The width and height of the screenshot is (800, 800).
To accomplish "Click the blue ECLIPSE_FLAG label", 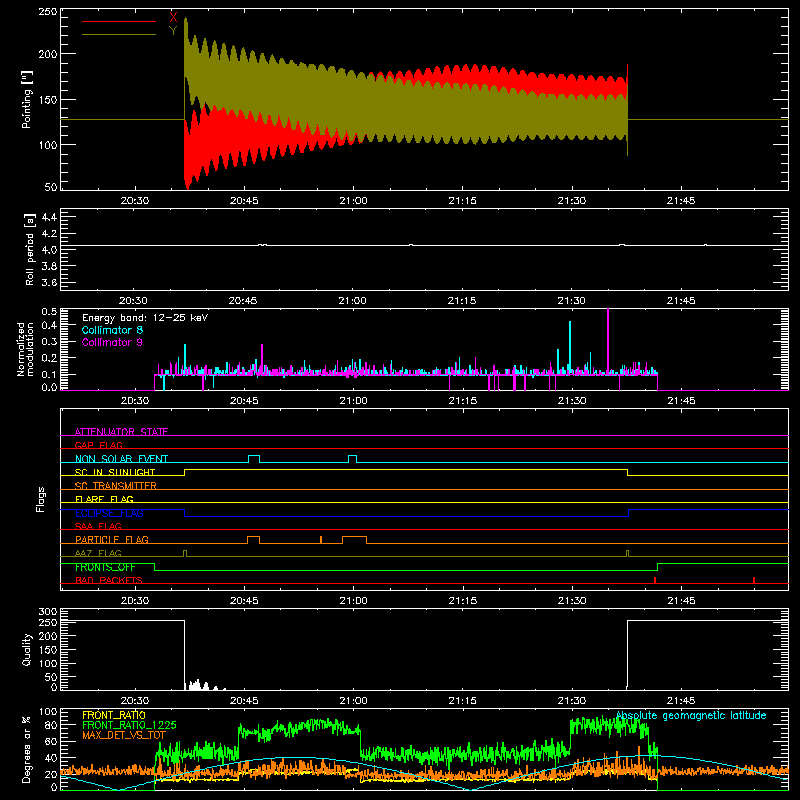I will (x=109, y=513).
